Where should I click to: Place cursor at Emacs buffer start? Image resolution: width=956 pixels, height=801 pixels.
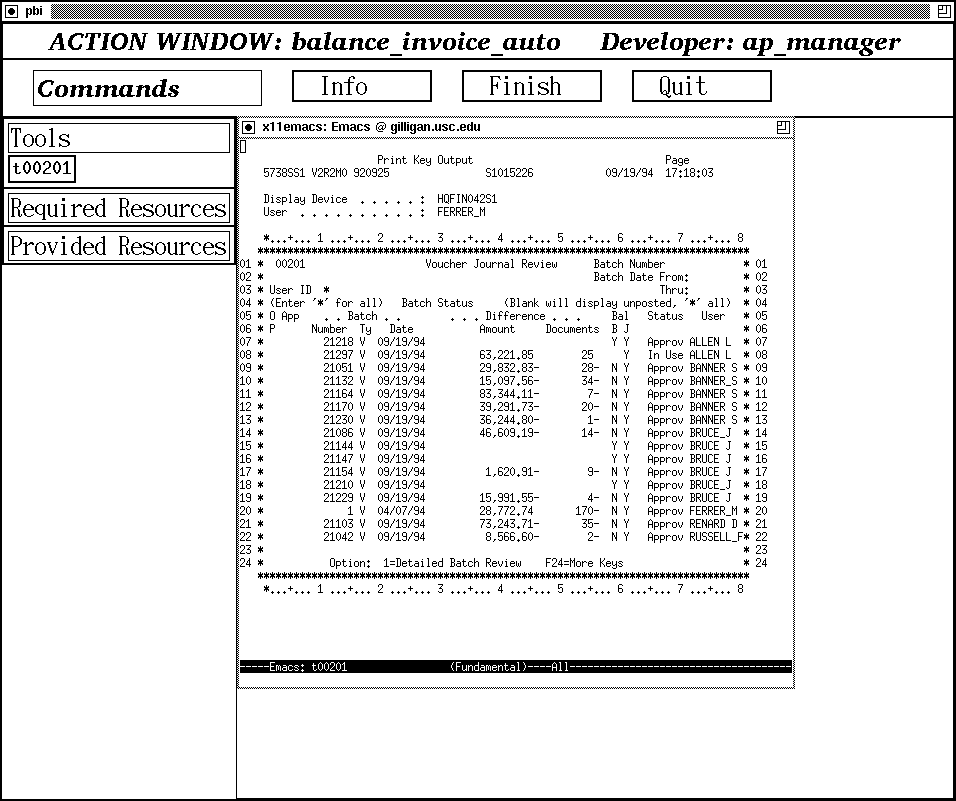click(243, 147)
